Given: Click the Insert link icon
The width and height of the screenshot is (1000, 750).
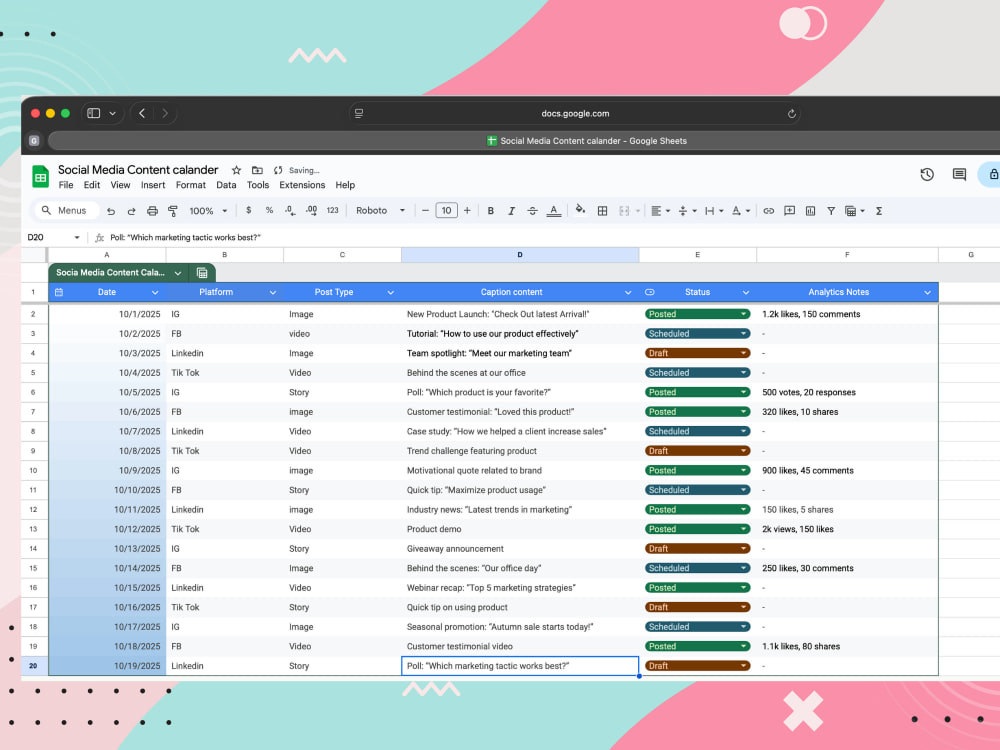Looking at the screenshot, I should pos(768,211).
